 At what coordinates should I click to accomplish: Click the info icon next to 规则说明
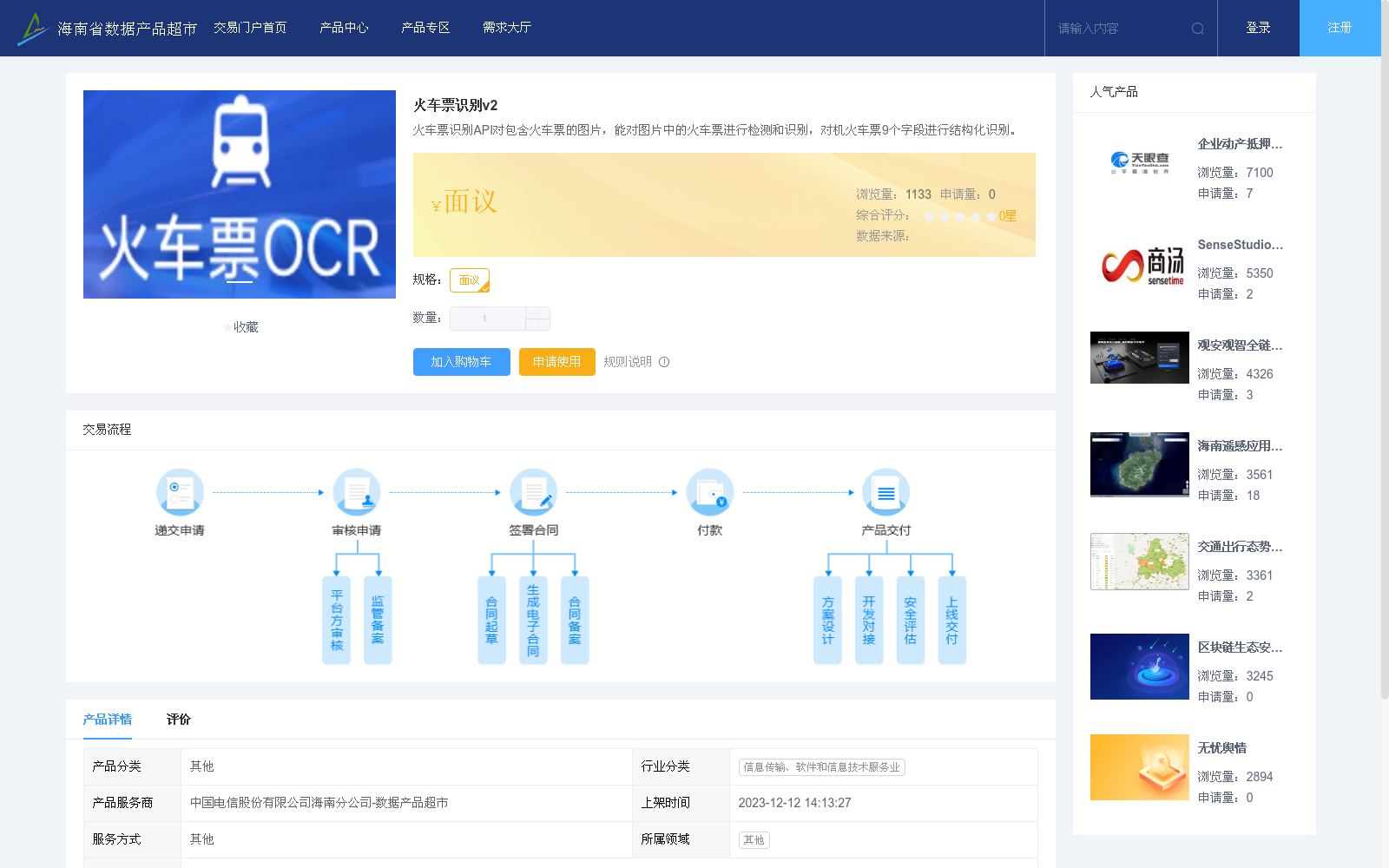click(664, 362)
